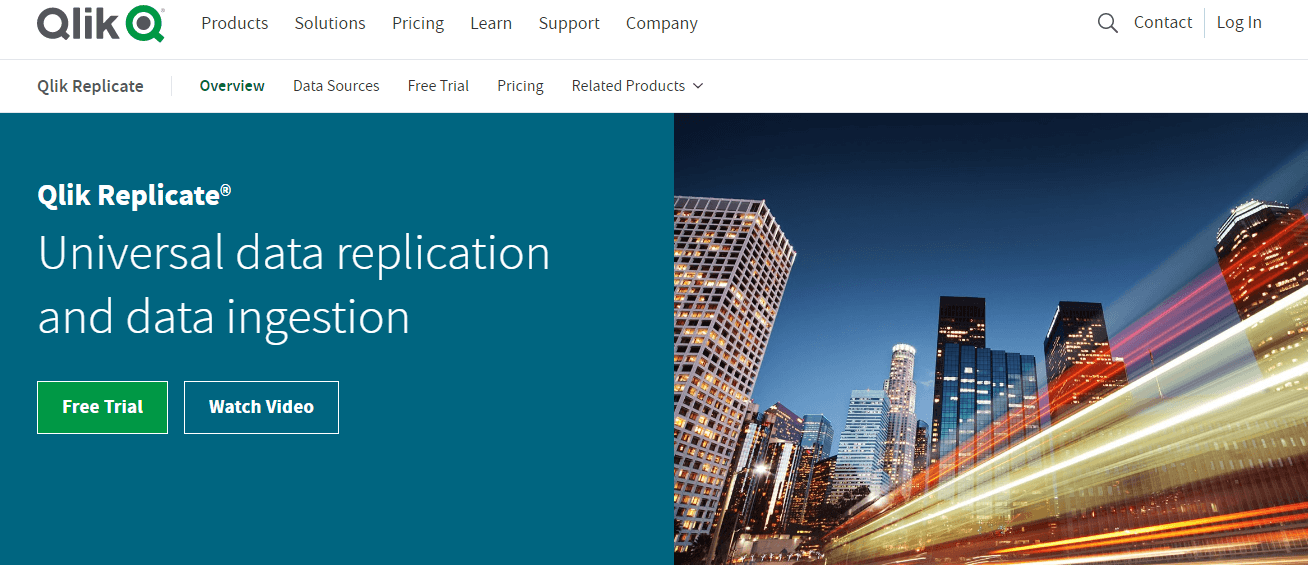
Task: Open the search magnifier icon
Action: tap(1107, 23)
